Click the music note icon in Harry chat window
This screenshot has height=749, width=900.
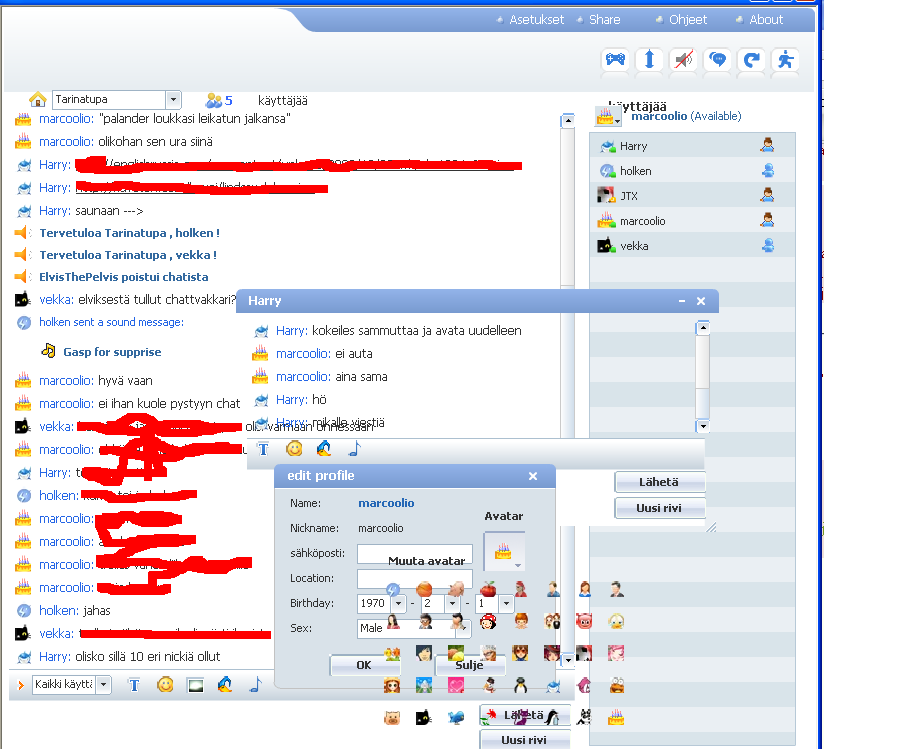click(354, 449)
